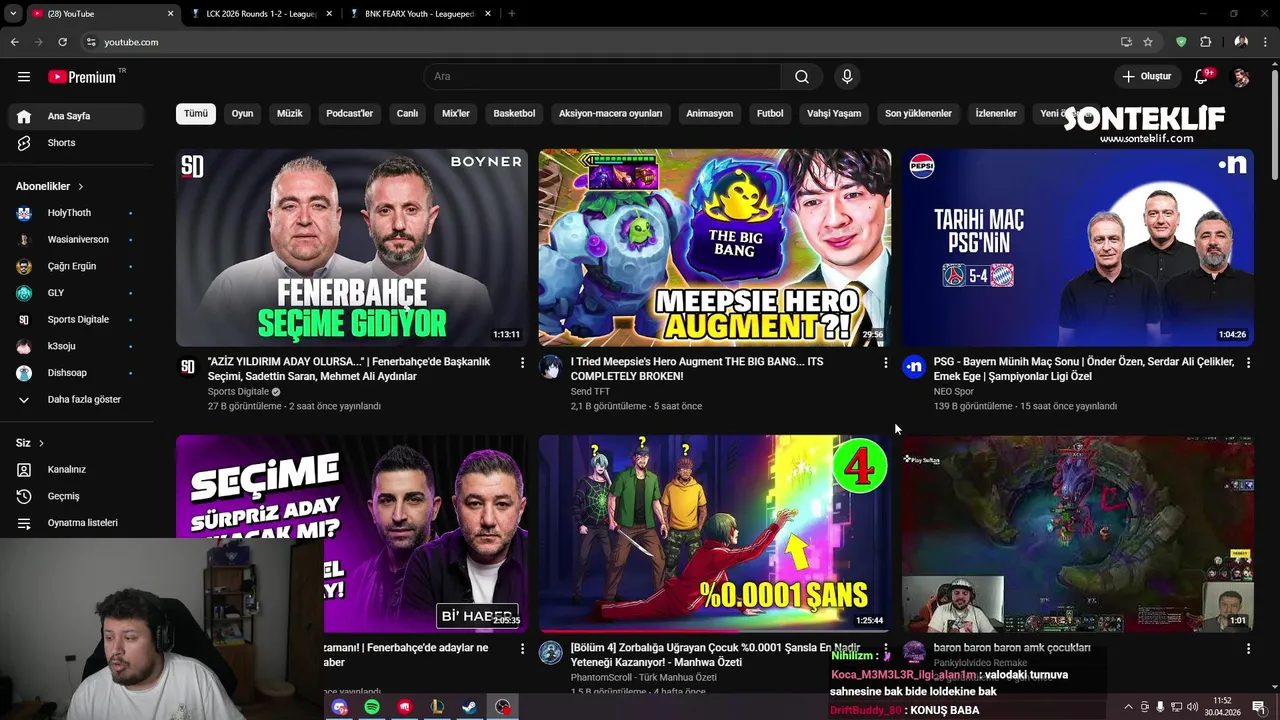
Task: Open the hamburger guide menu
Action: pos(24,77)
